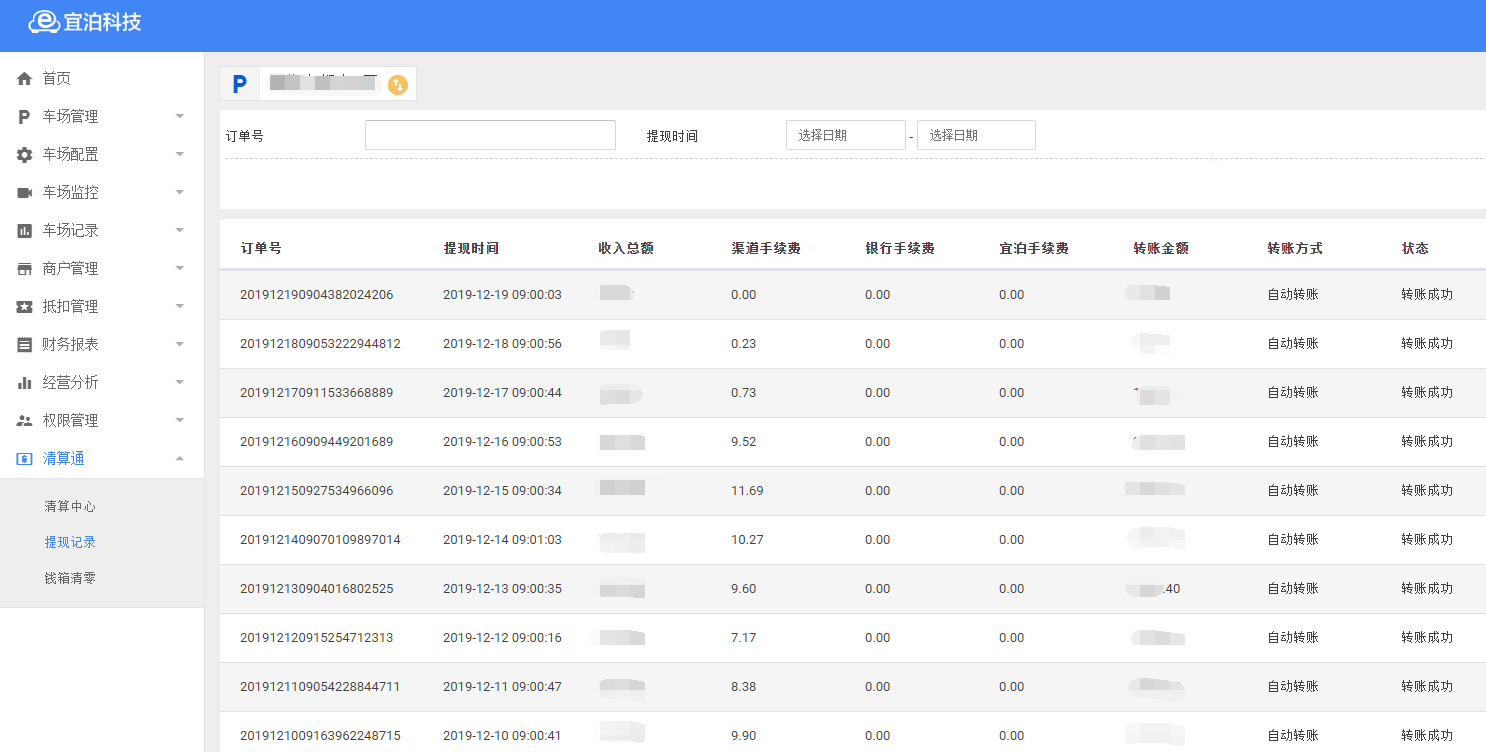
Task: Click the parking P icon for 车场管理
Action: (x=25, y=117)
